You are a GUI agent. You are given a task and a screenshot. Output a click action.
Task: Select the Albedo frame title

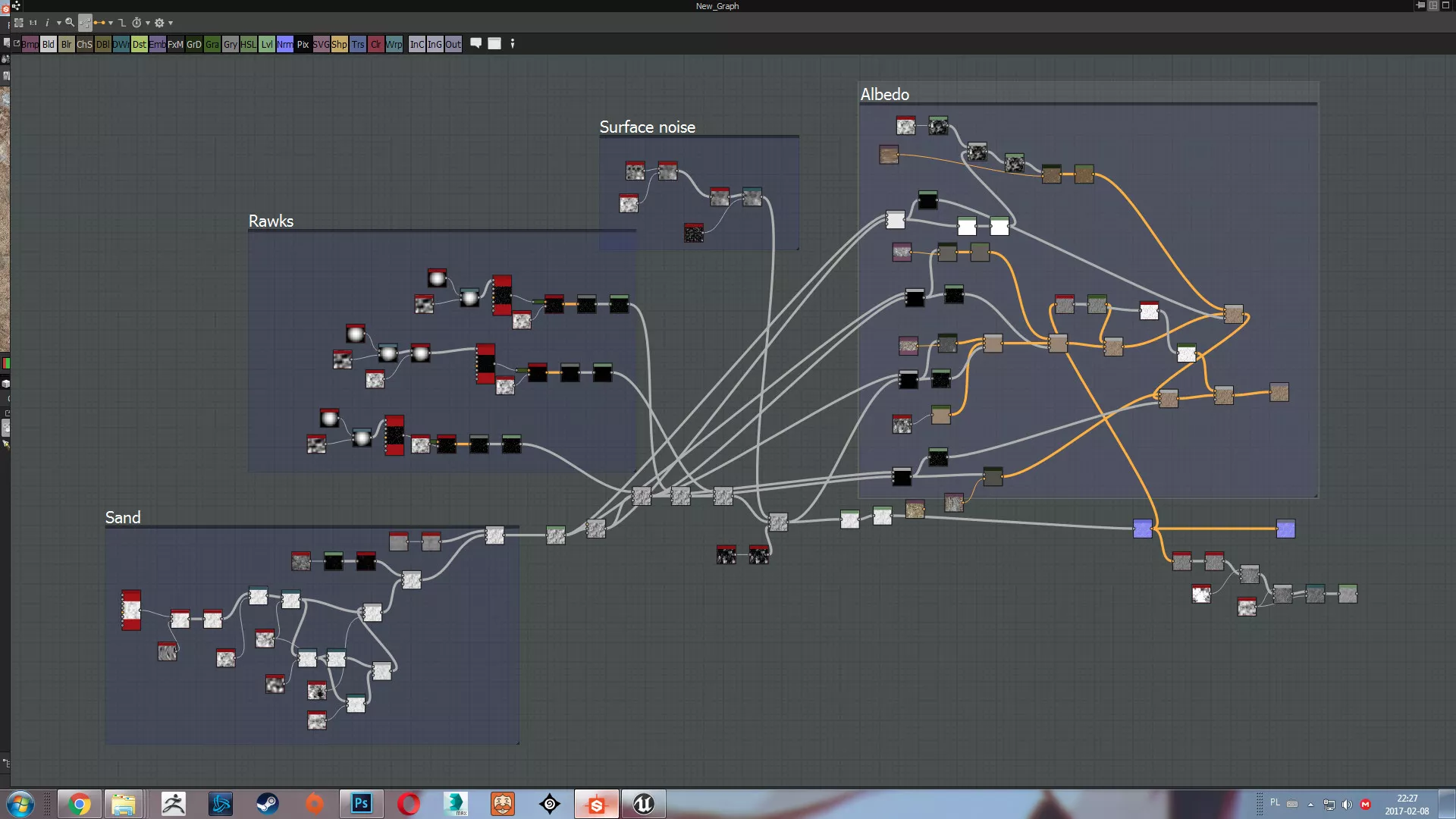pyautogui.click(x=884, y=94)
